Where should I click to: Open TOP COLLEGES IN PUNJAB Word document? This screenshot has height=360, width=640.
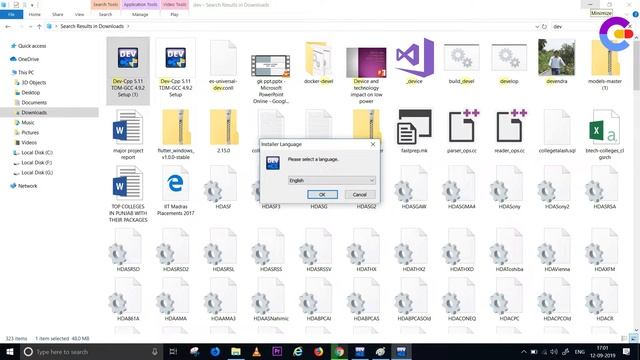coord(128,194)
